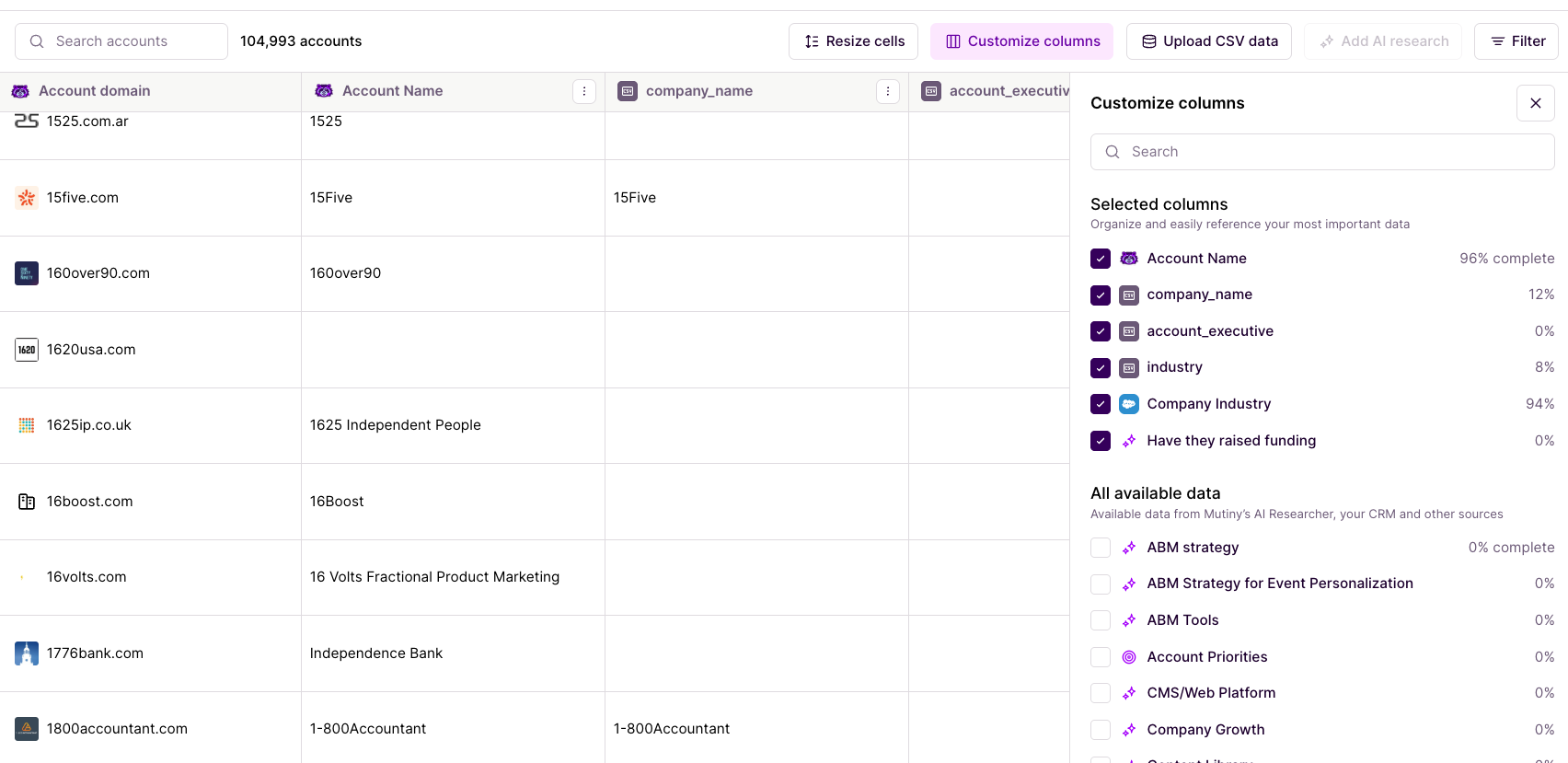Click the sparkle icon beside CMS/Web Platform

coord(1129,693)
